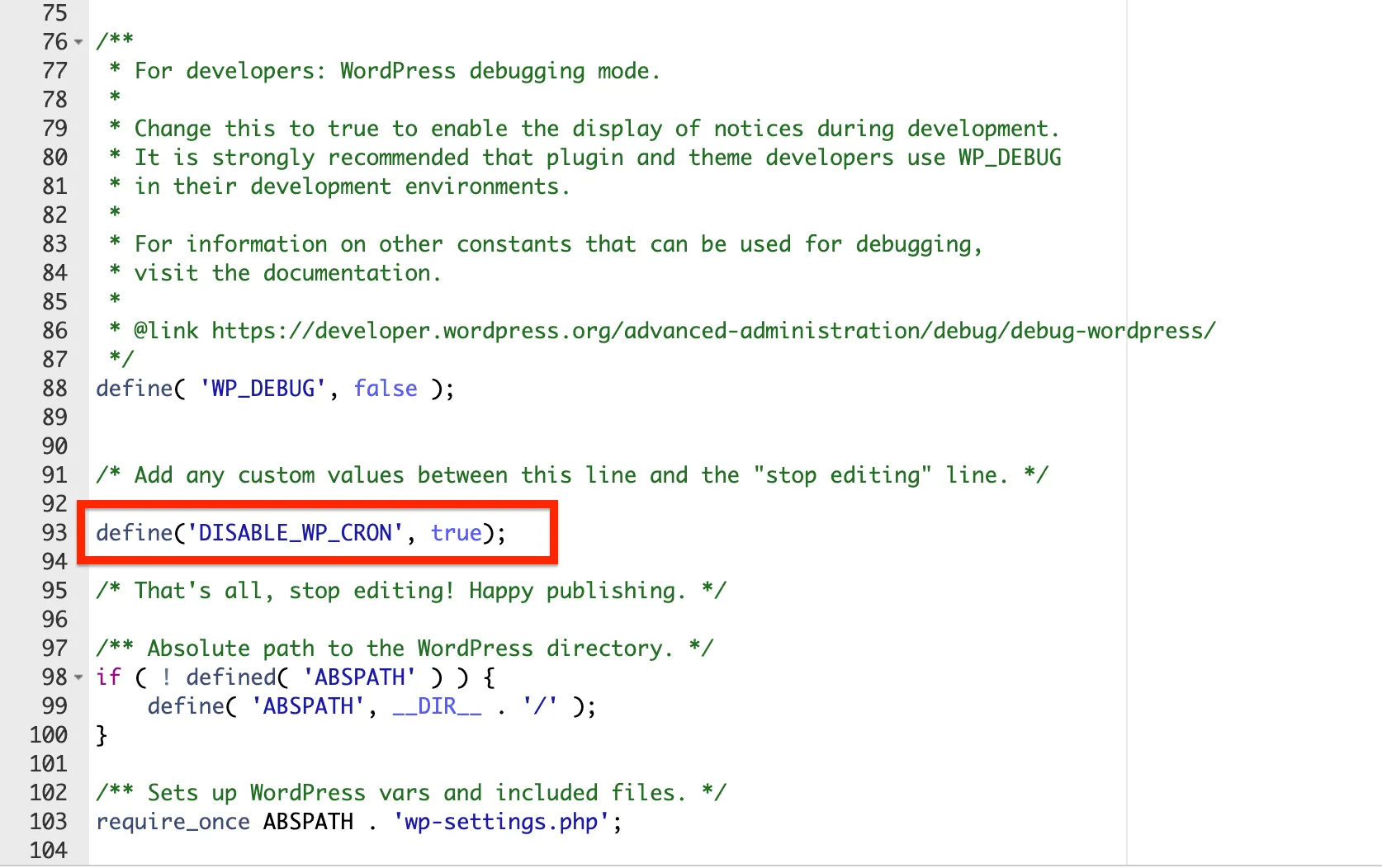
Task: Click the 'true' value in DISABLE_WP_CRON define
Action: pos(456,533)
